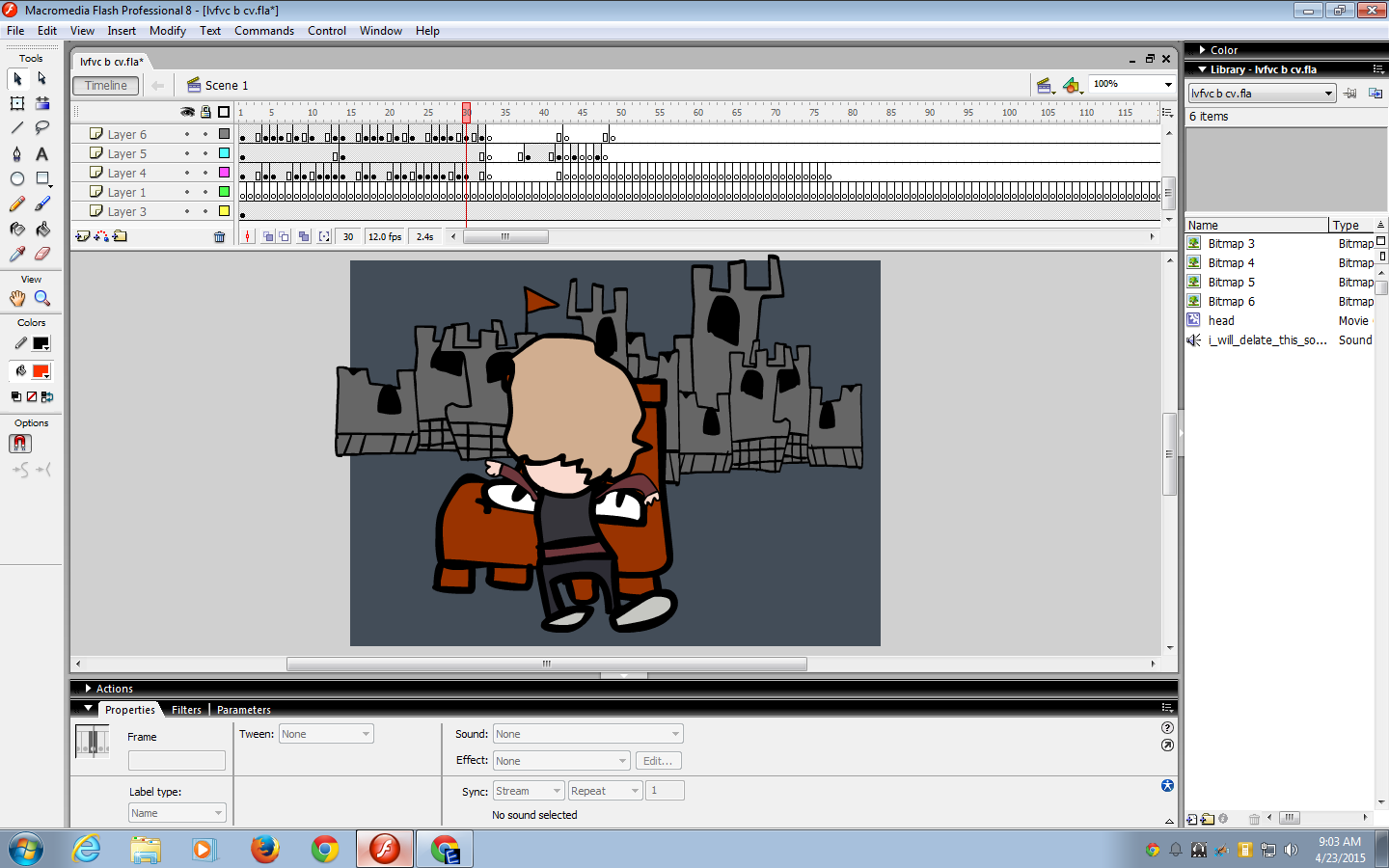Expand the Color panel
Screen dimensions: 1389x868
(x=1202, y=50)
